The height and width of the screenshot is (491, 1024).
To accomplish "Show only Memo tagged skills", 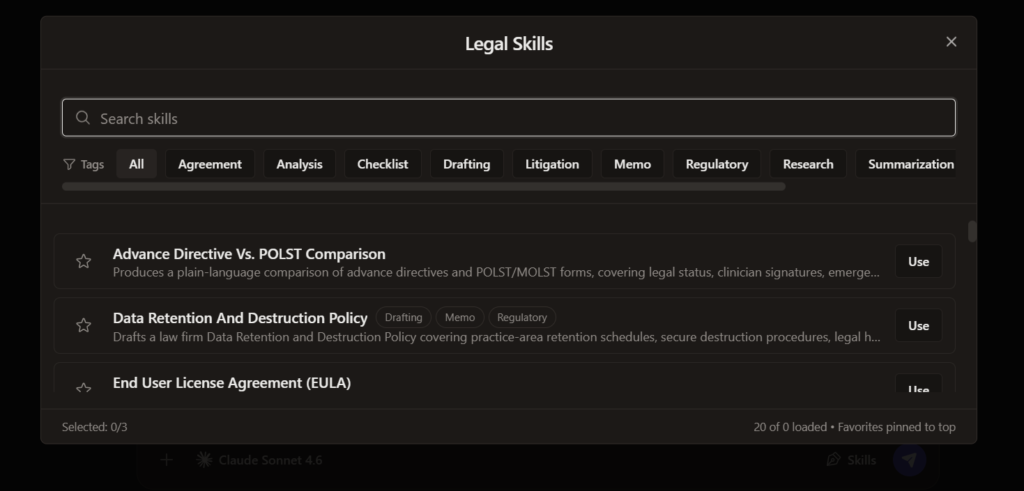I will tap(632, 164).
